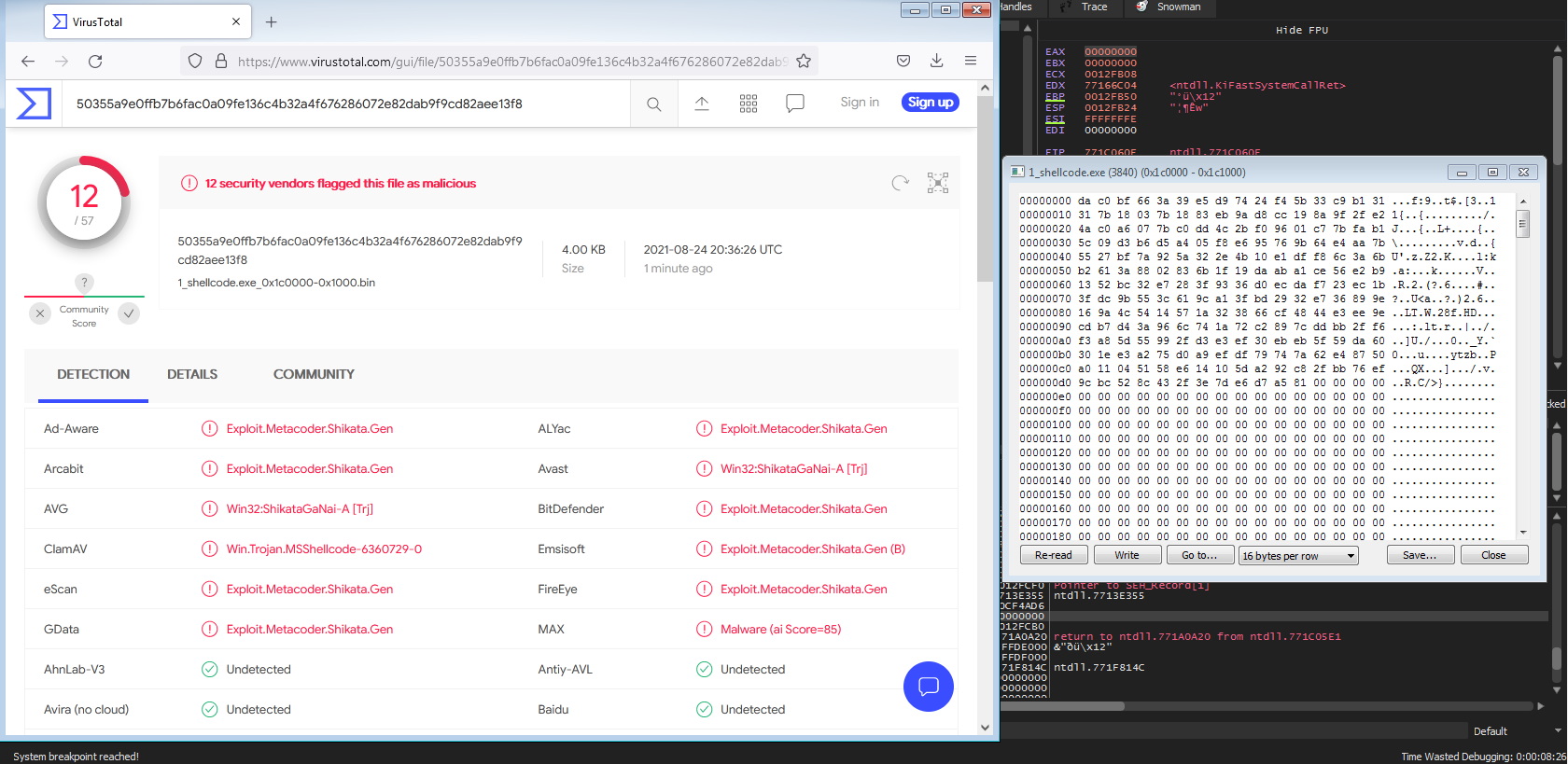Screen dimensions: 1568x764
Task: Click the hash search input field
Action: (x=345, y=104)
